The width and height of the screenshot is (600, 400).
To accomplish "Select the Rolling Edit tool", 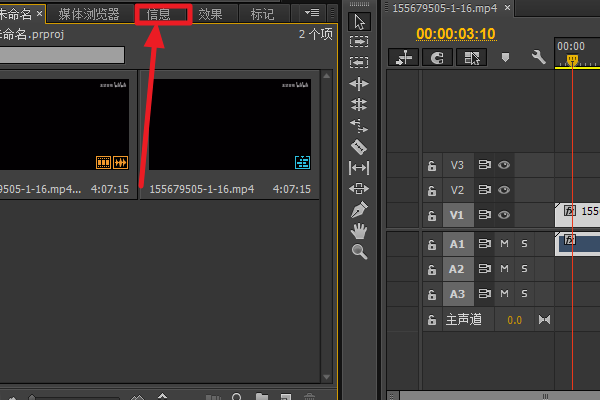I will coord(359,104).
